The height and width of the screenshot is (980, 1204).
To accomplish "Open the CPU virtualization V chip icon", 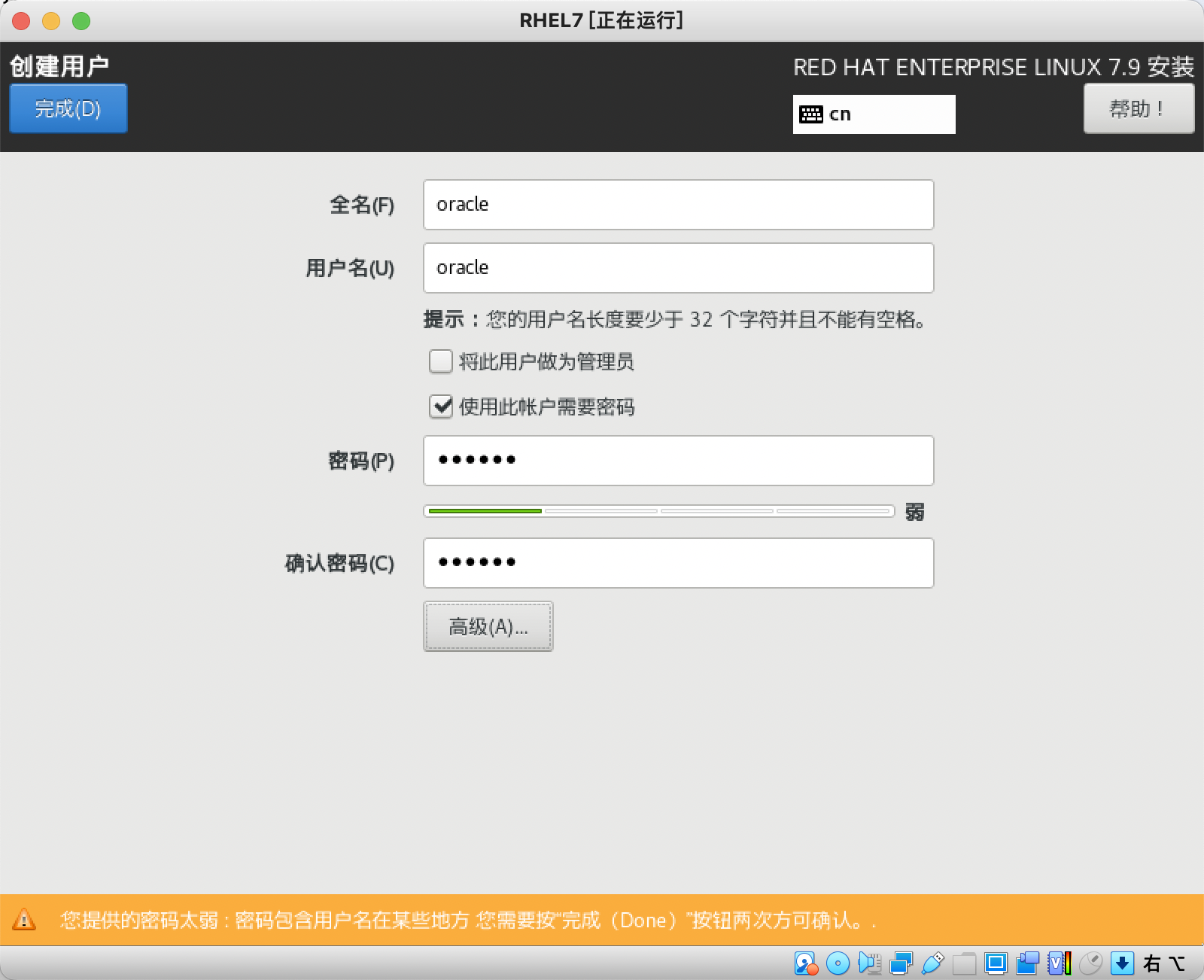I will coord(1059,963).
